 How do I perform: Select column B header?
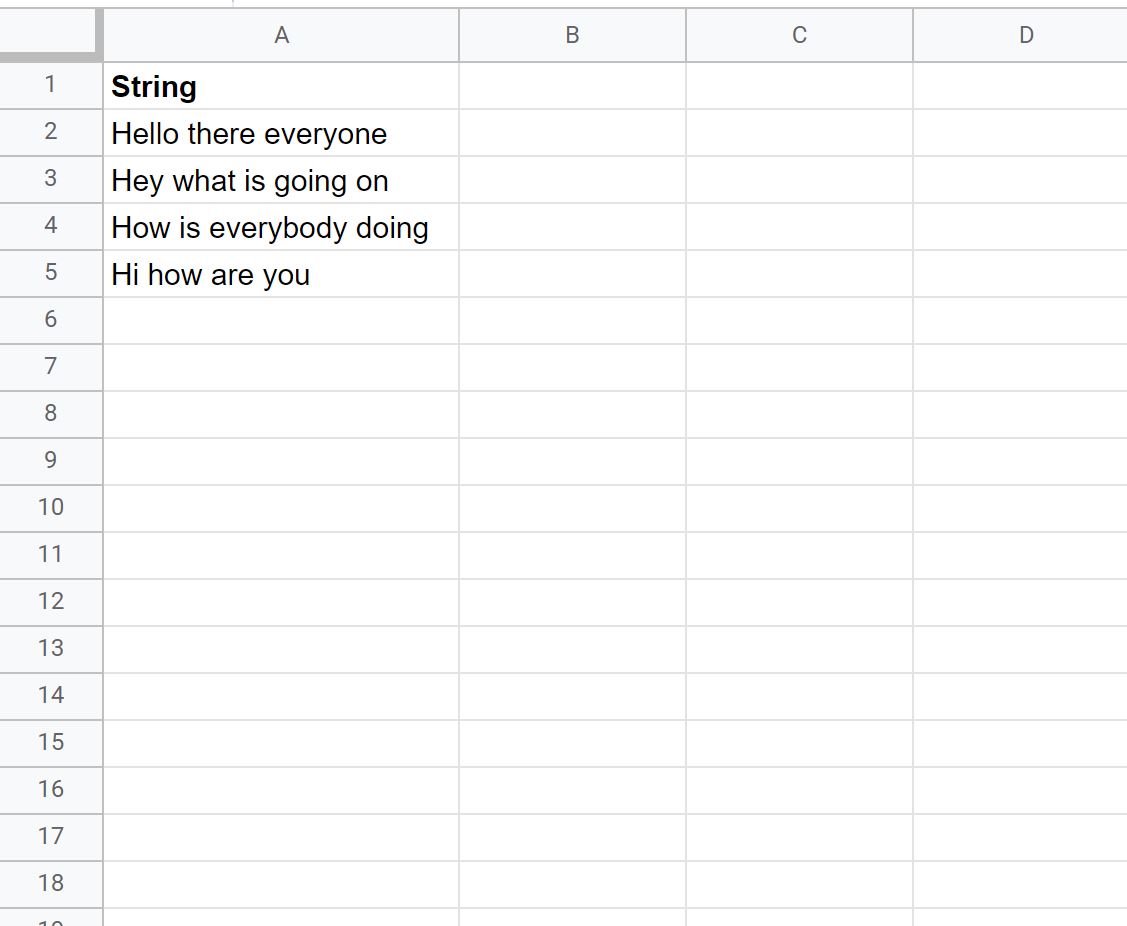(572, 35)
